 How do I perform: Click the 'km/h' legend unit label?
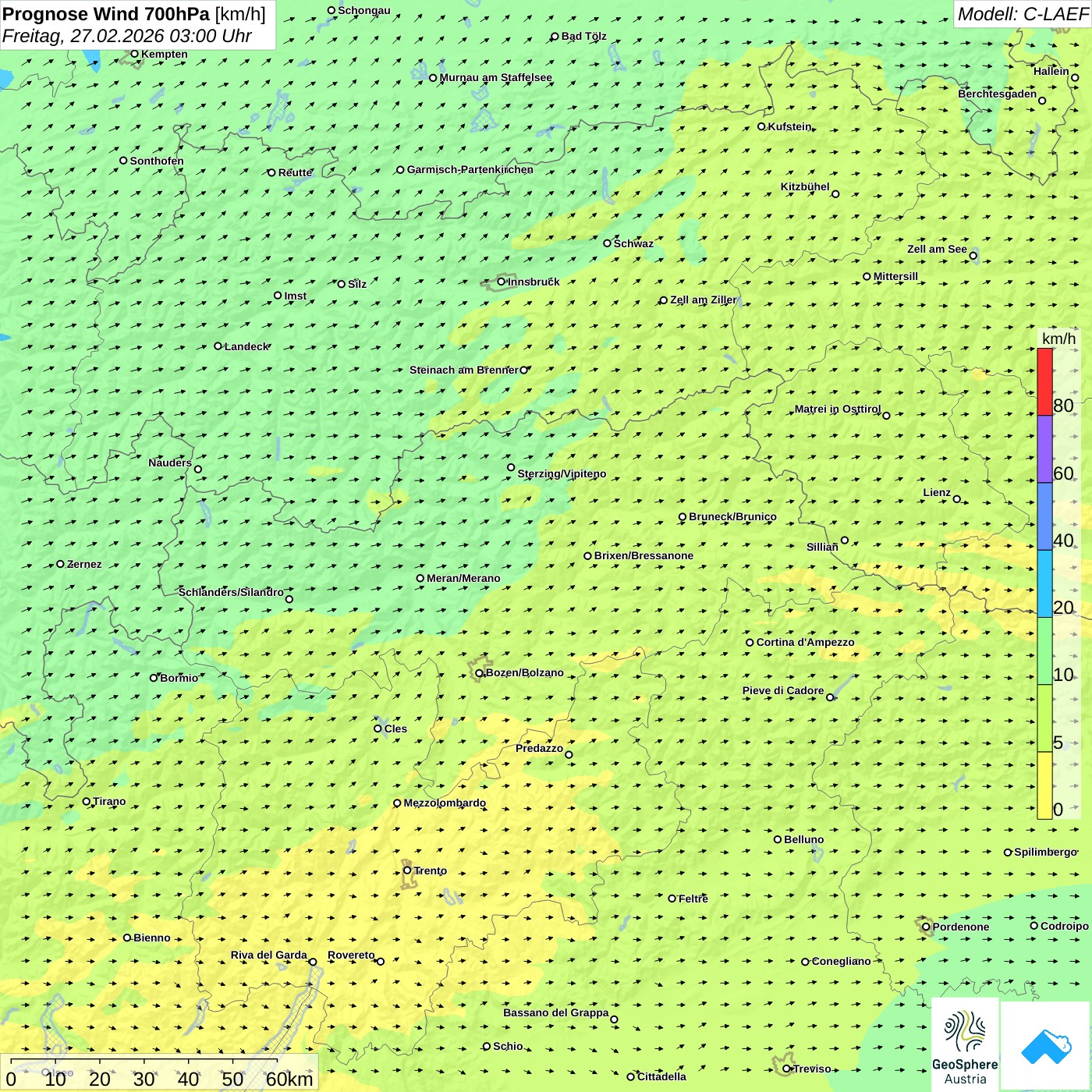1058,339
